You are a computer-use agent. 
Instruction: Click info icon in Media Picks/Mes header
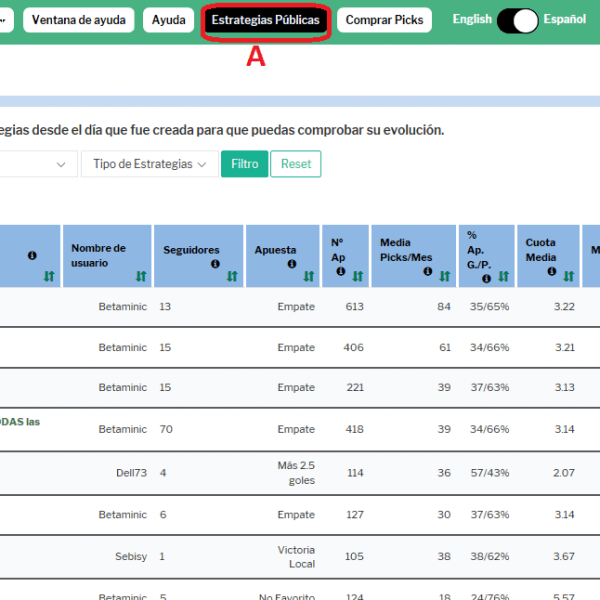(428, 271)
